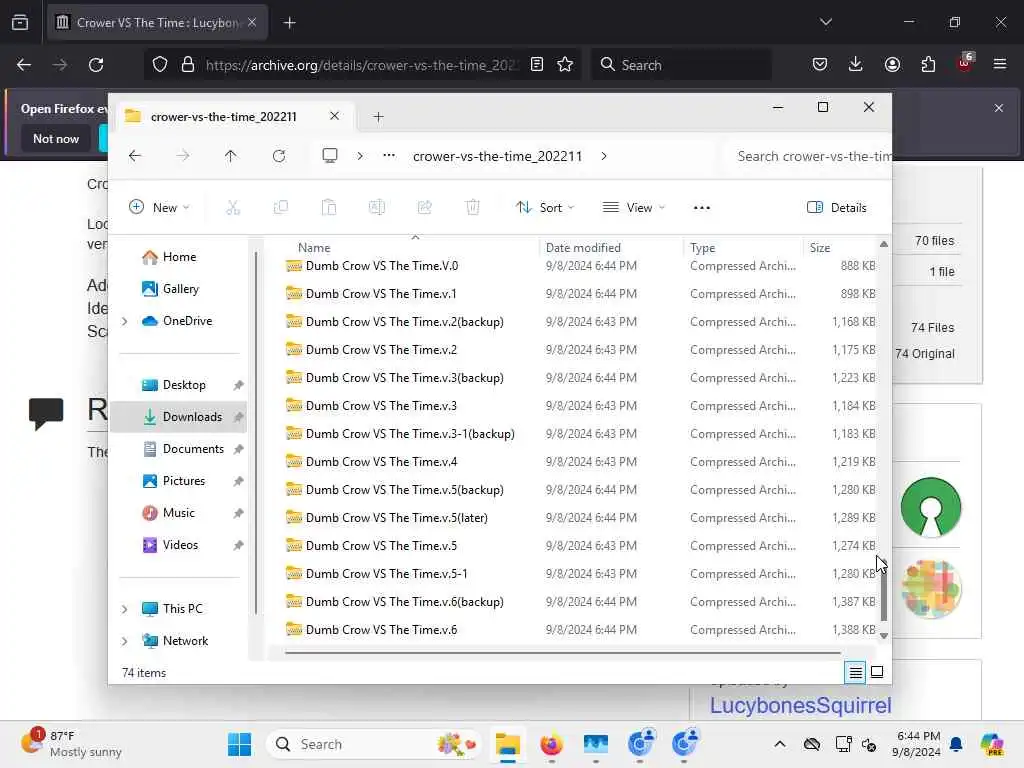The height and width of the screenshot is (768, 1024).
Task: Save page to Pocket icon
Action: (820, 65)
